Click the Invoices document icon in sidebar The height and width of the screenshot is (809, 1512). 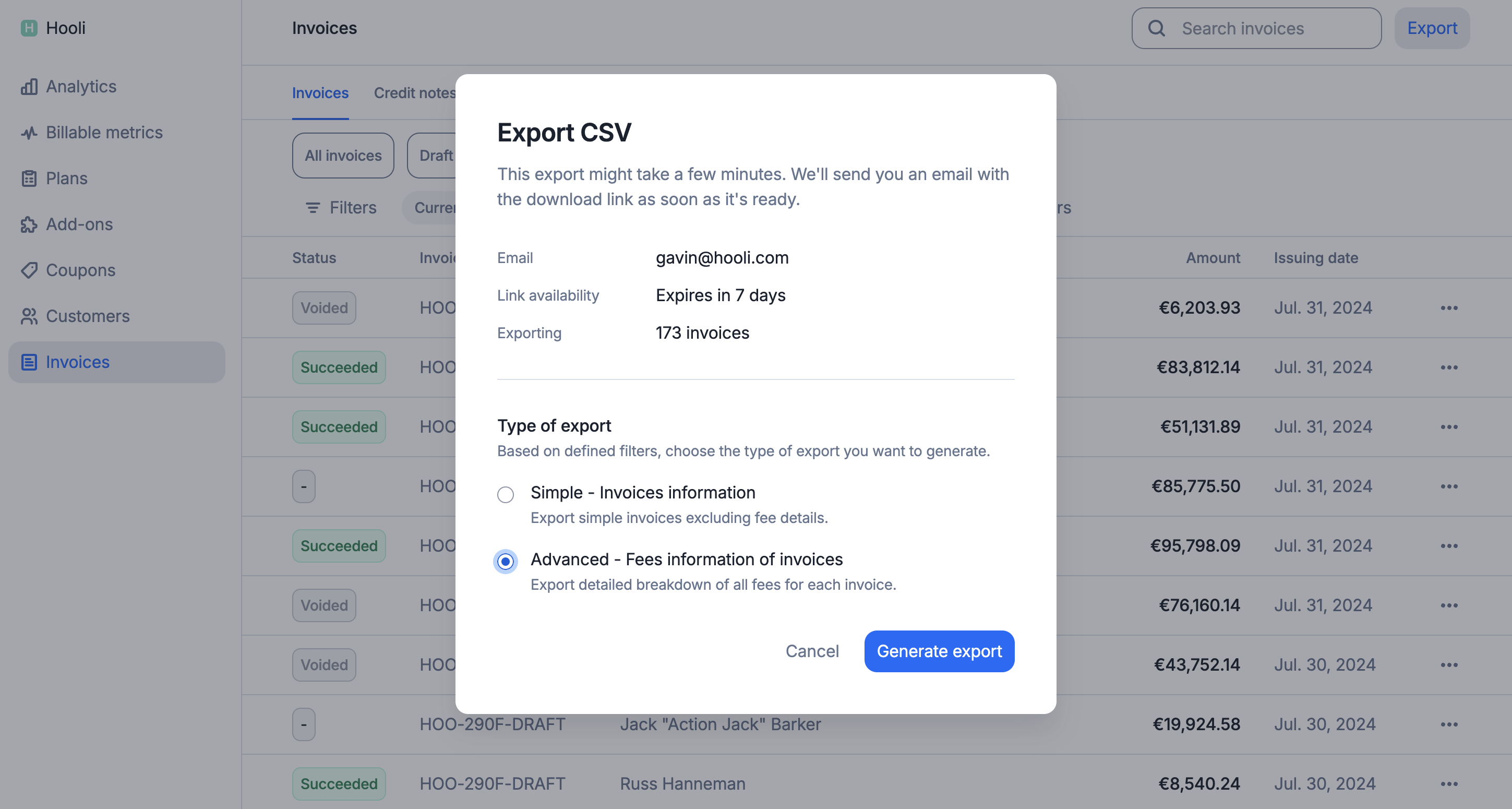(29, 362)
